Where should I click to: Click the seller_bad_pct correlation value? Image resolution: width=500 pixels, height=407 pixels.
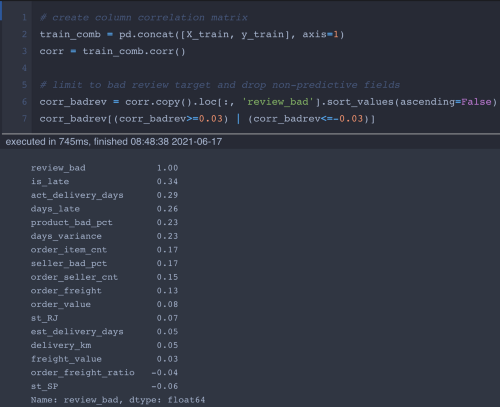point(167,263)
